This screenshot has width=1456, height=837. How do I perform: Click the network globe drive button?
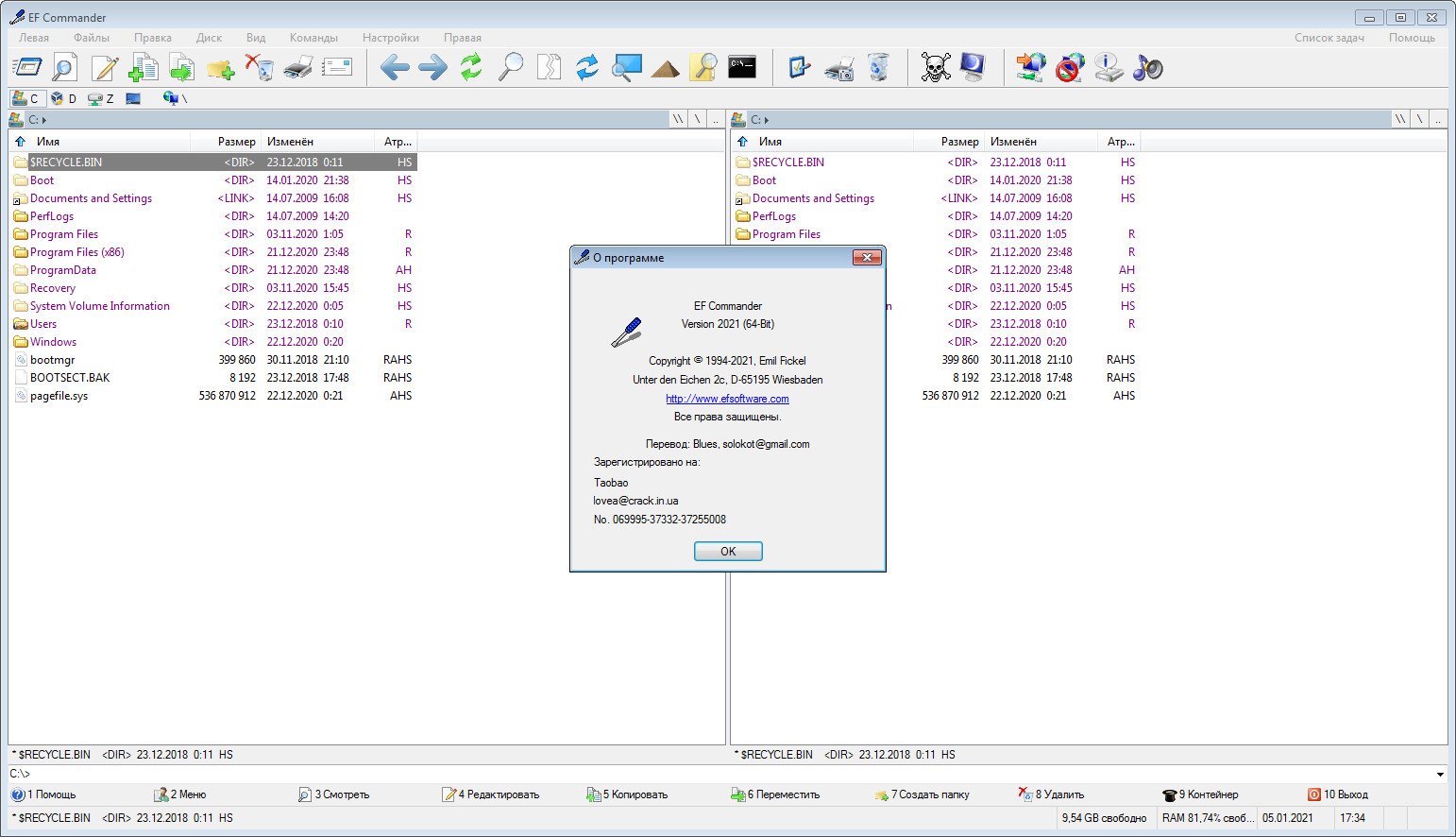tap(175, 98)
